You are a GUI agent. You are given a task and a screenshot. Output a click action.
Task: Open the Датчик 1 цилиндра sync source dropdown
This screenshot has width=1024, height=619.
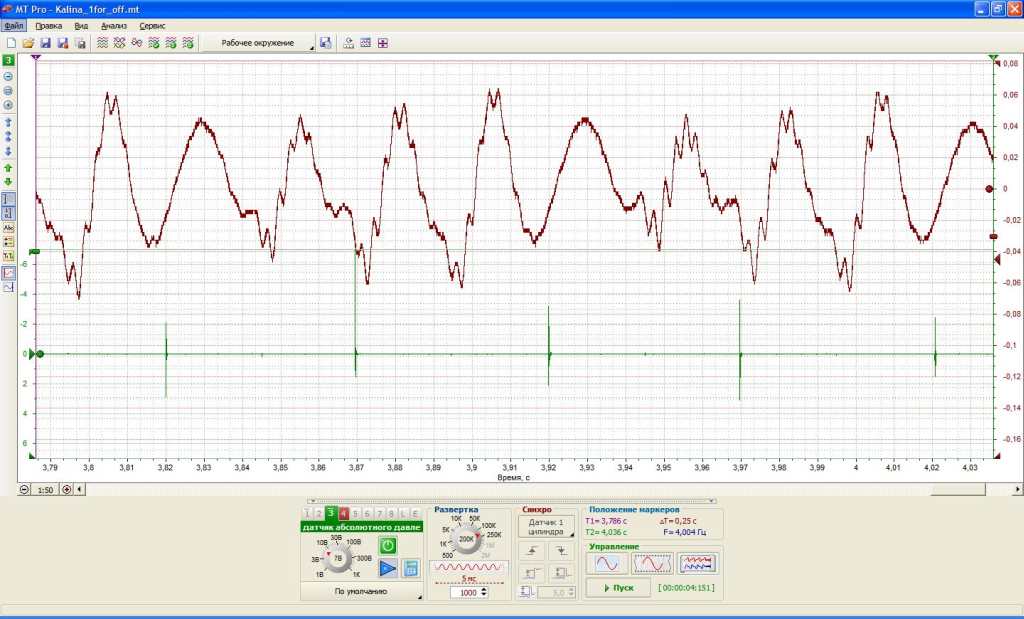(x=547, y=527)
